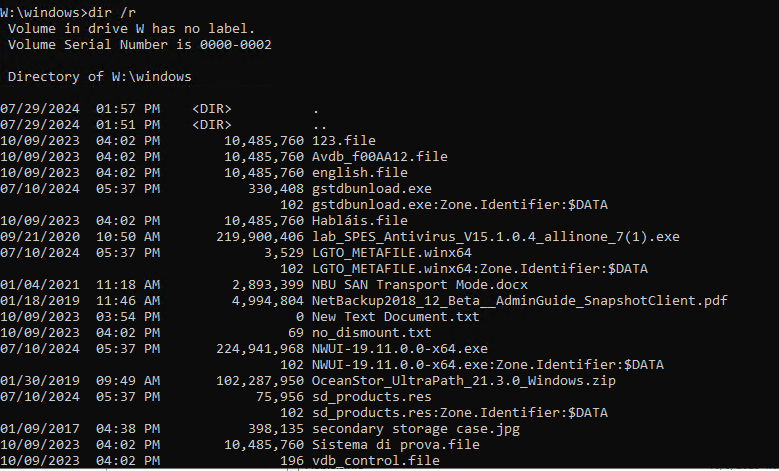
Task: Select gstdbunload.exe:Zone.Identifier:$DATA stream entry
Action: pos(460,205)
